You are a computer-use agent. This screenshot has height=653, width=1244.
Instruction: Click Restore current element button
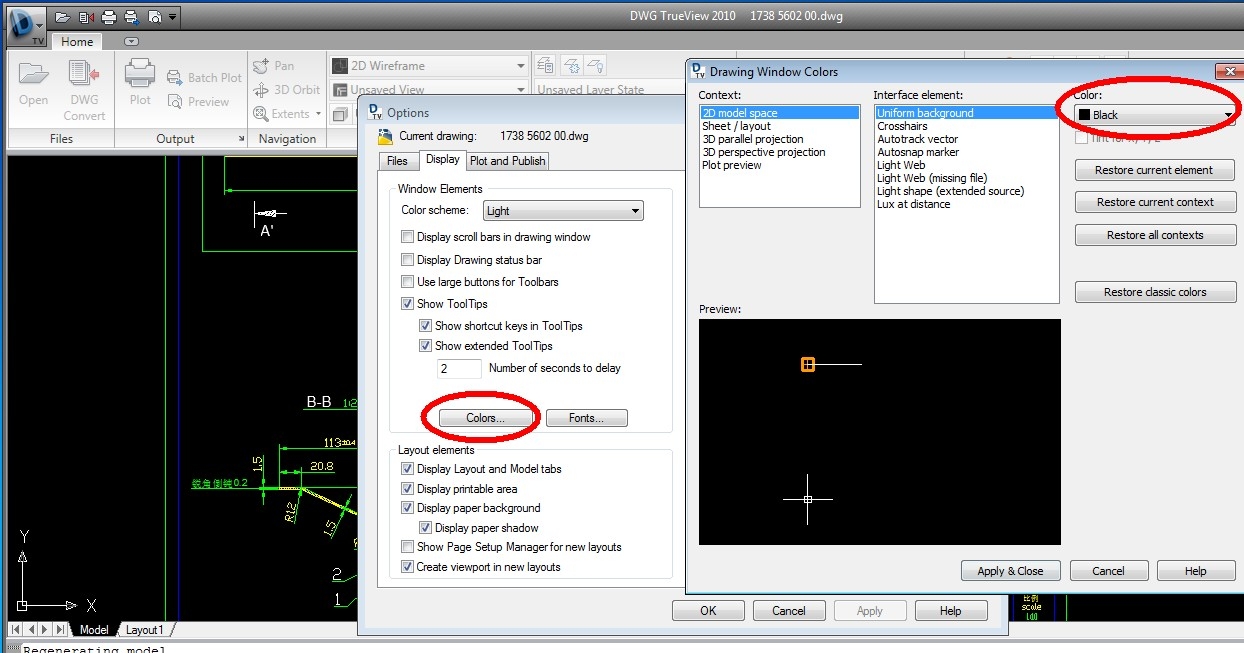pyautogui.click(x=1154, y=170)
